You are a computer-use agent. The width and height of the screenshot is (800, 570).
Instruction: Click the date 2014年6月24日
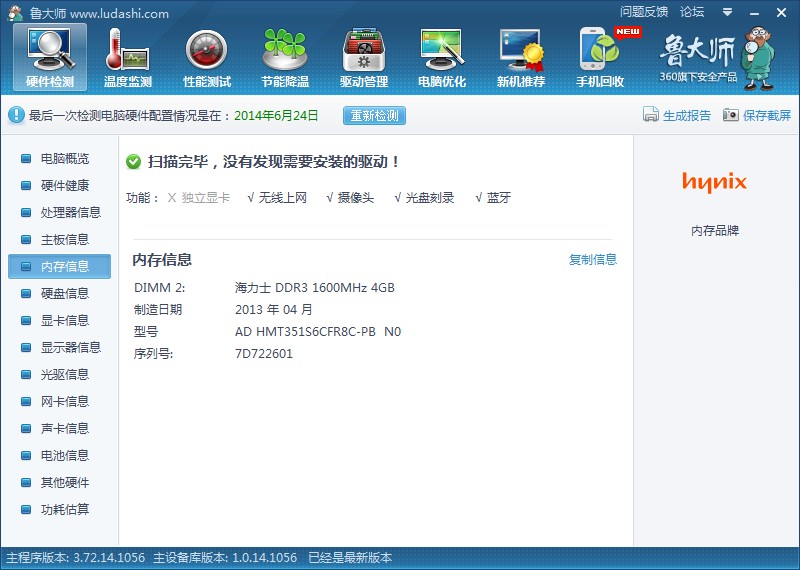click(276, 115)
